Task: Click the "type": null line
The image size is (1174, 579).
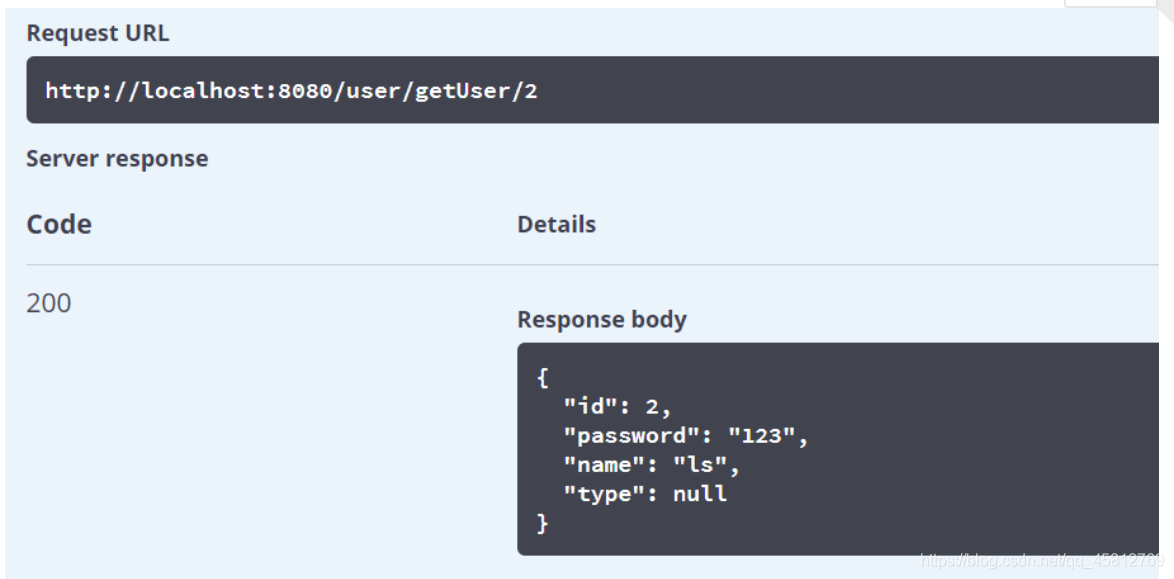Action: [645, 494]
